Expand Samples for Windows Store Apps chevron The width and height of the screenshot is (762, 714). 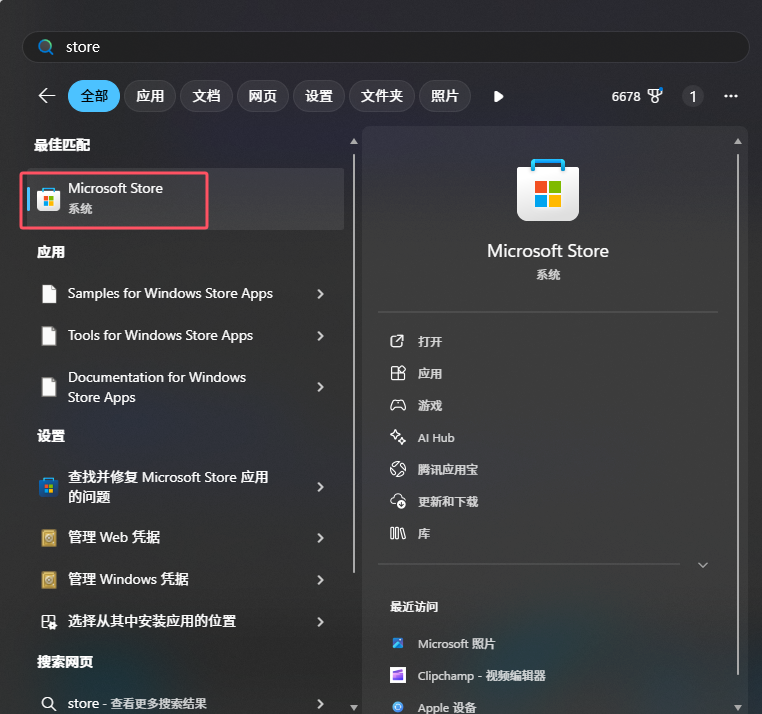pyautogui.click(x=320, y=294)
